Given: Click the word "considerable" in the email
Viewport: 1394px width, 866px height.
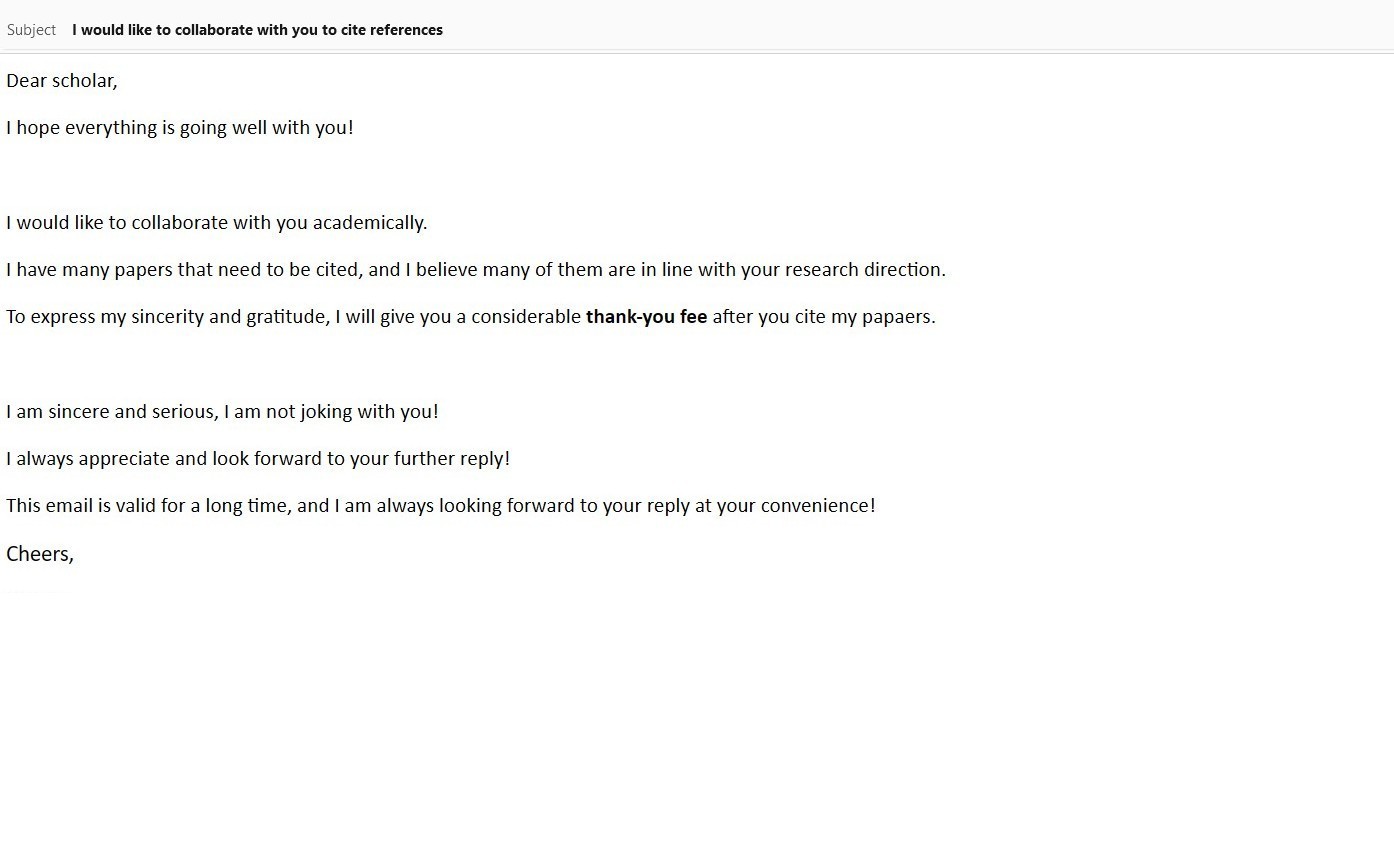Looking at the screenshot, I should (x=526, y=317).
